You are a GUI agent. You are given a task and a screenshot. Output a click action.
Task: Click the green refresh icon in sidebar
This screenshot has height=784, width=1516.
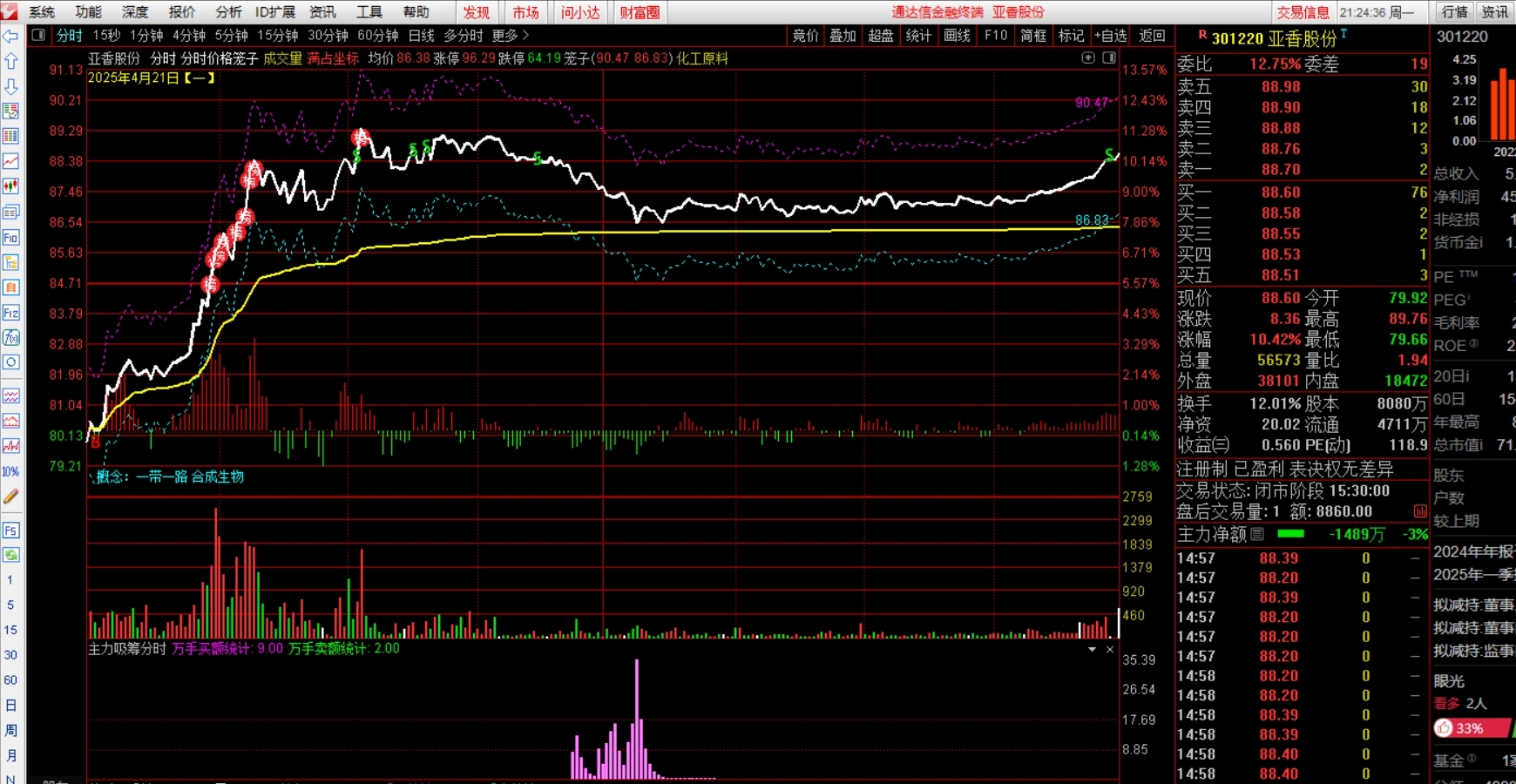[10, 555]
